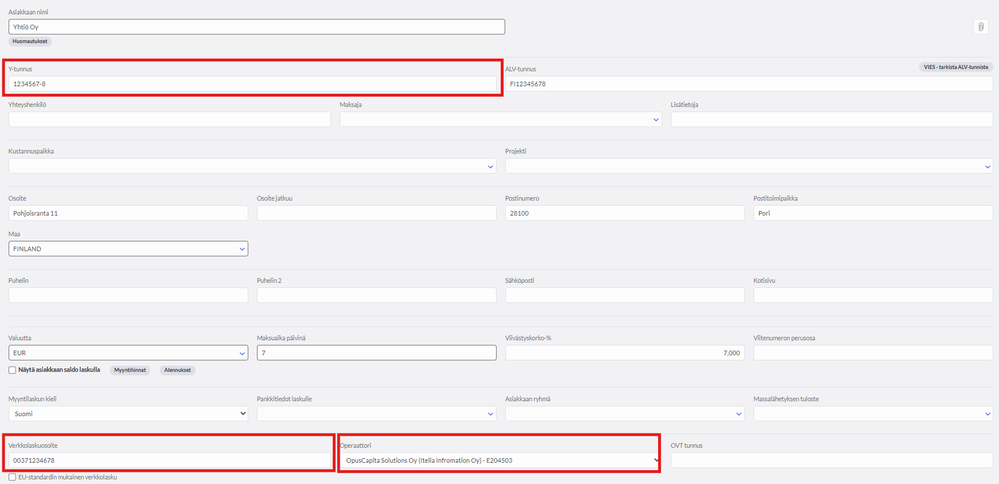
Task: Click VIES - tarkista ALV-tunniste button
Action: point(956,67)
